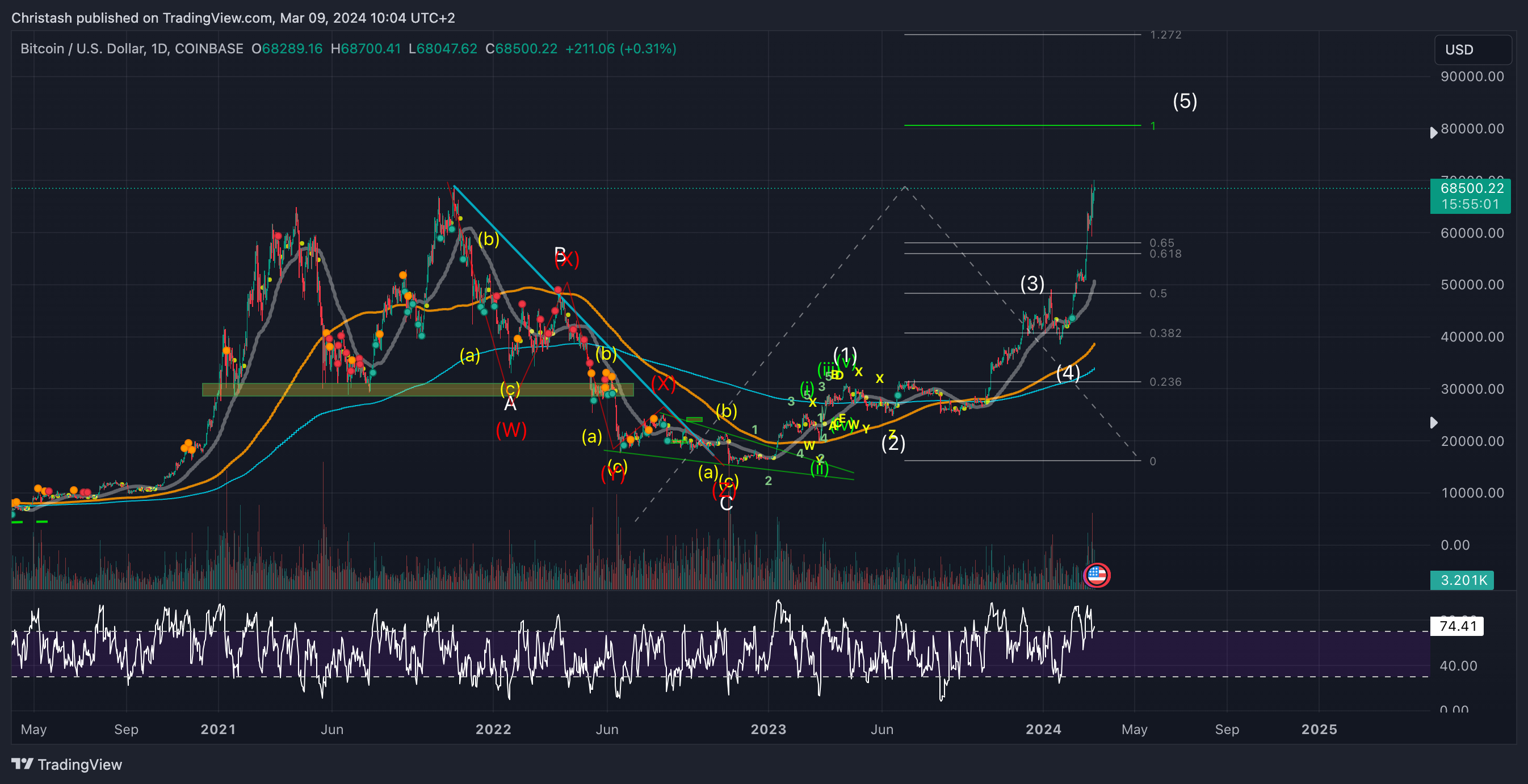
Task: Click the 3.201K volume label
Action: click(1463, 580)
